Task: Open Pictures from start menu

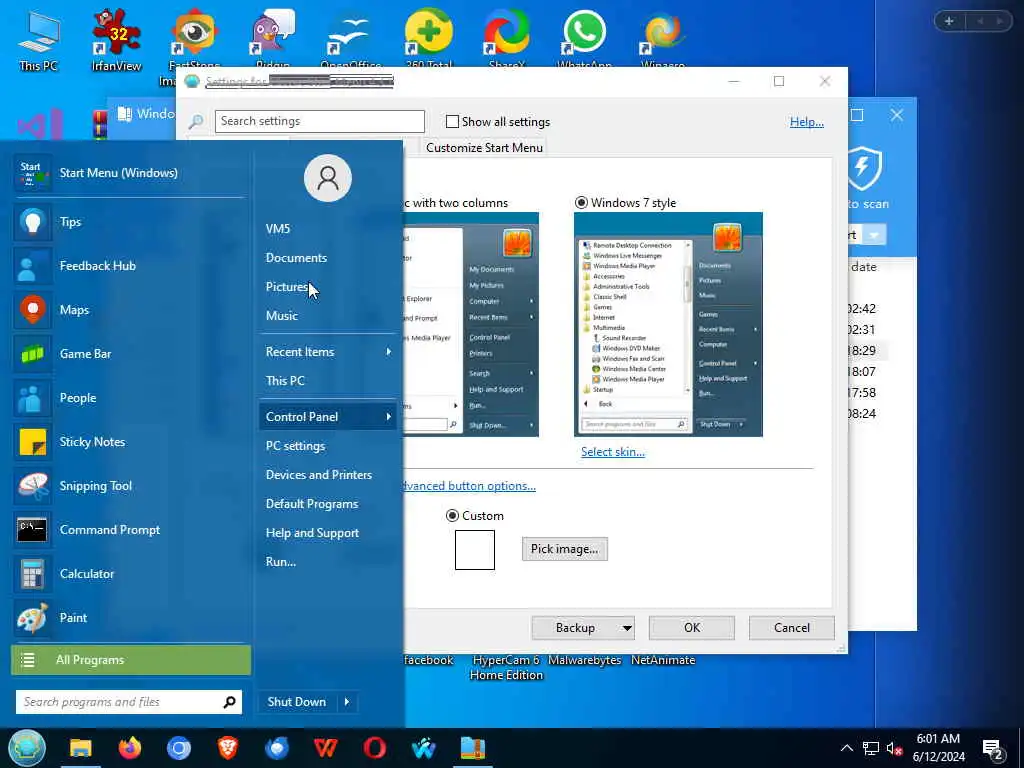Action: click(327, 287)
